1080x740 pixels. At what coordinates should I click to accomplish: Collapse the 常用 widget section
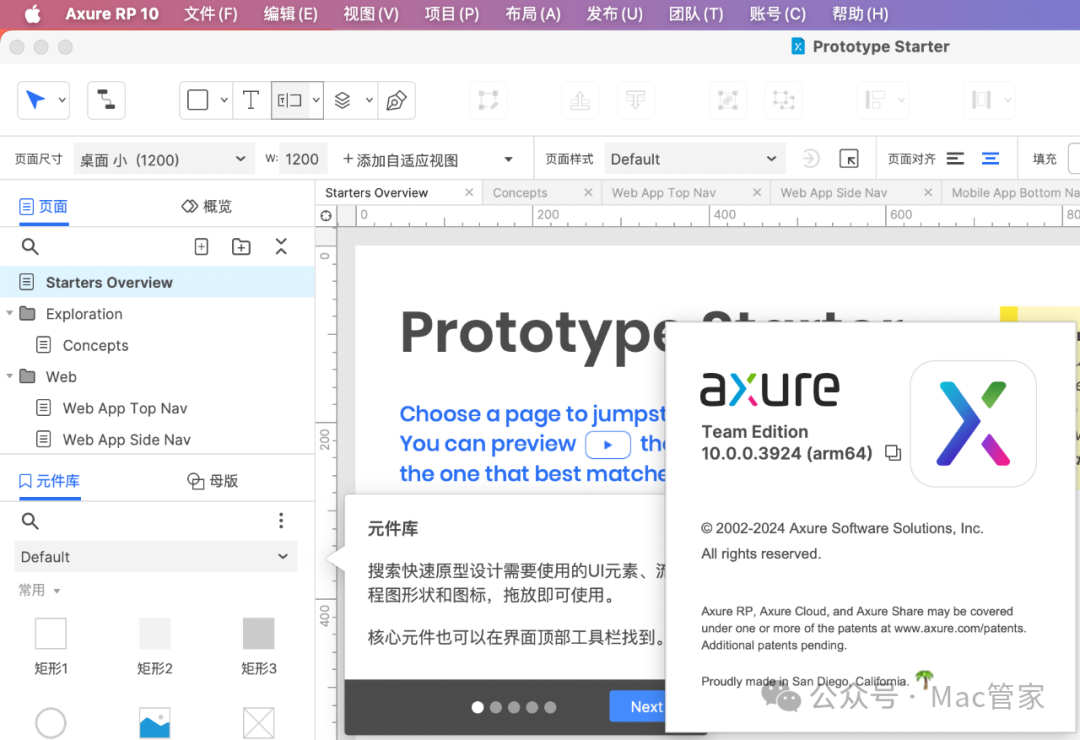[x=56, y=591]
